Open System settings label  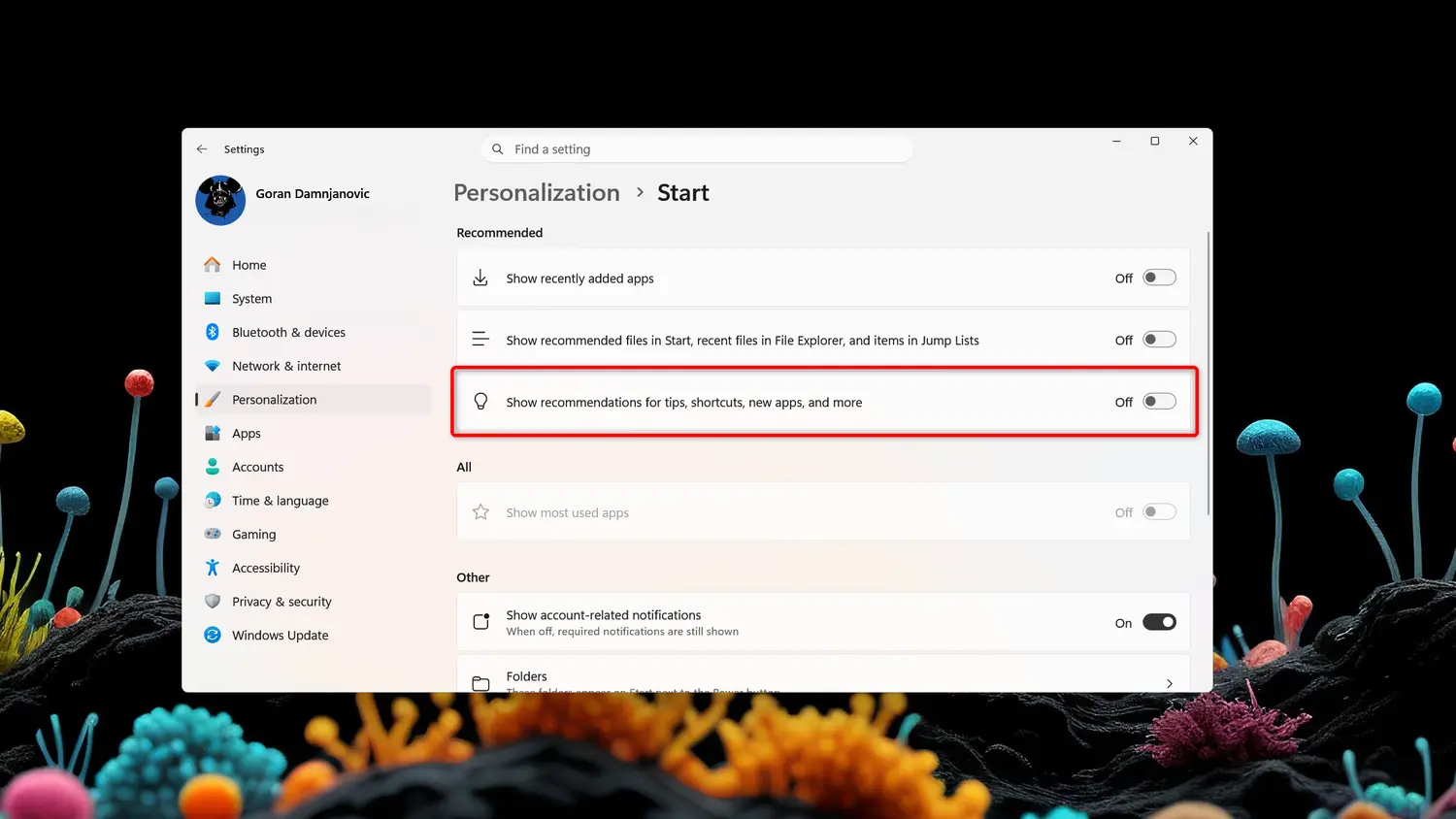pos(252,299)
